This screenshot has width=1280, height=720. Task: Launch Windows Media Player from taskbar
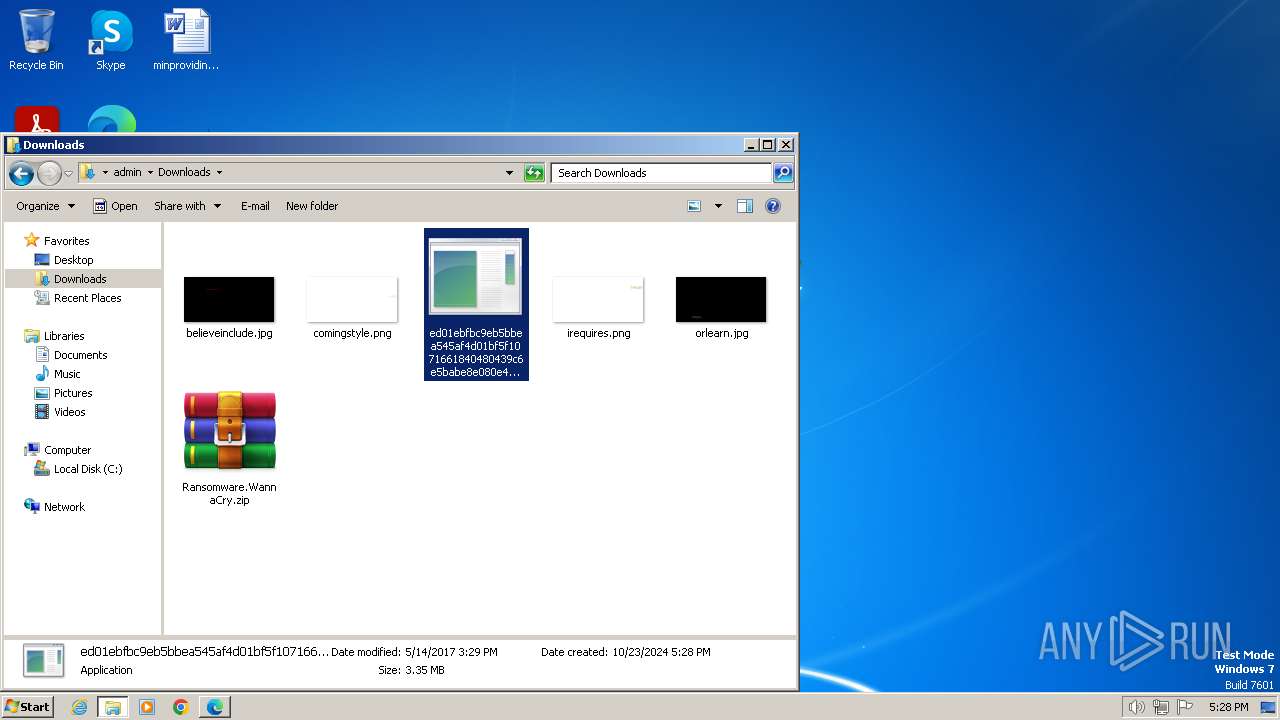147,707
